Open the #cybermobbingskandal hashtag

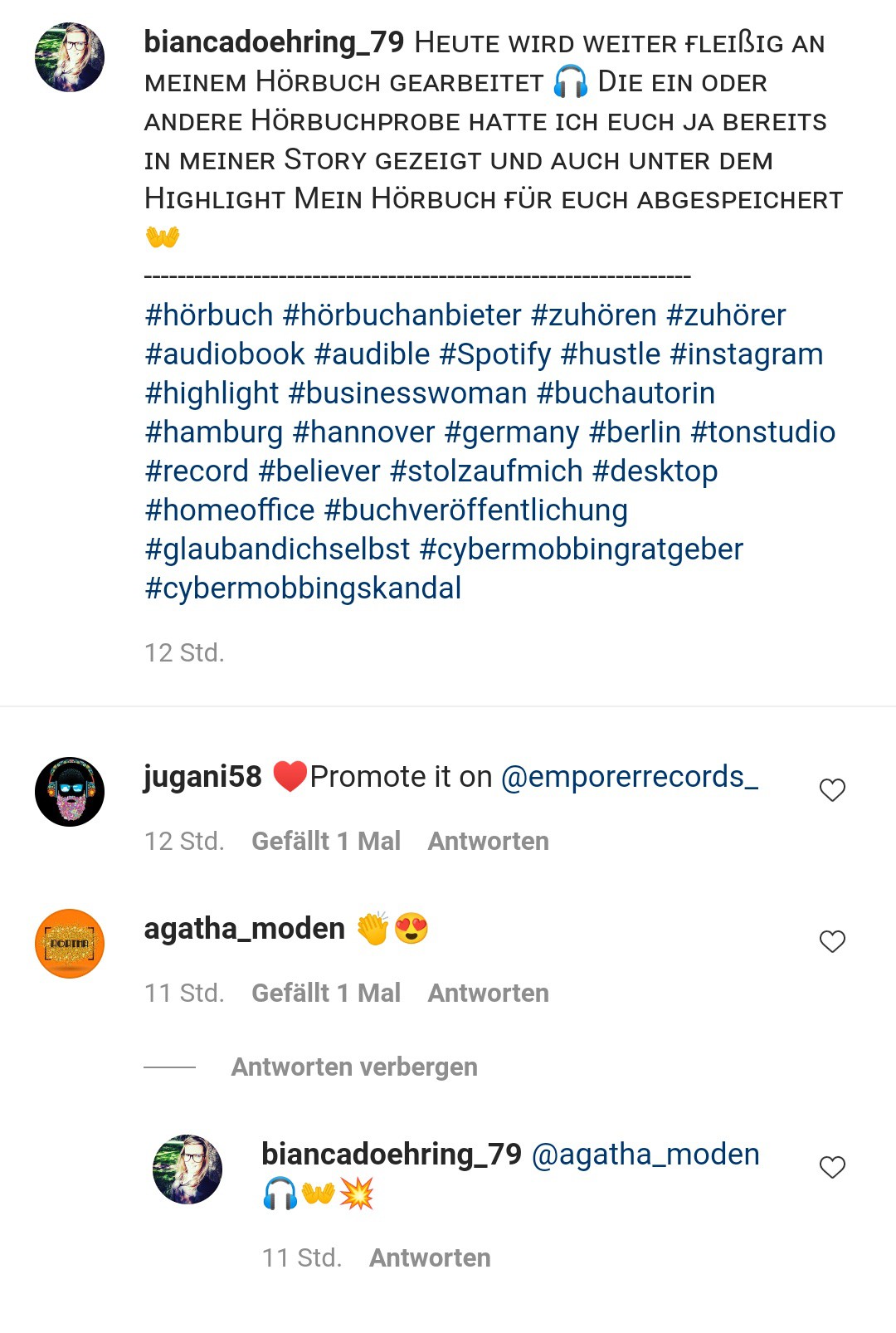(303, 588)
